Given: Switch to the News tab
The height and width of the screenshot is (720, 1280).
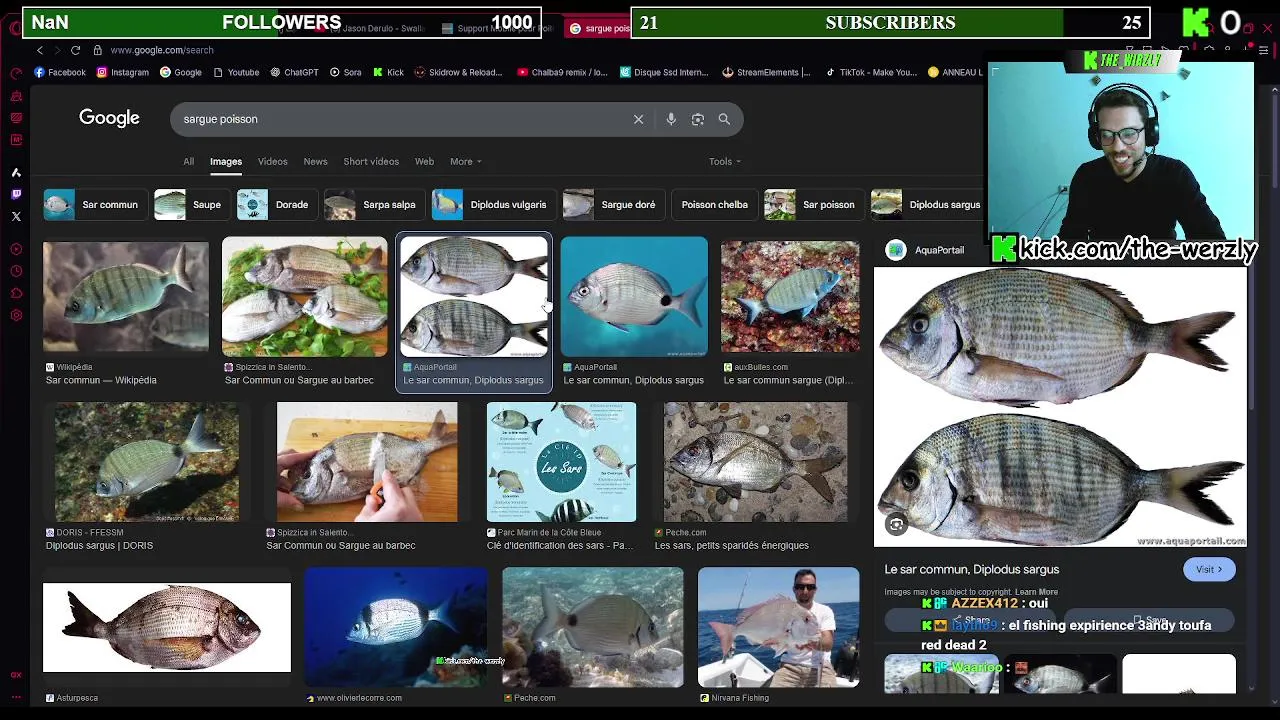Looking at the screenshot, I should point(315,161).
